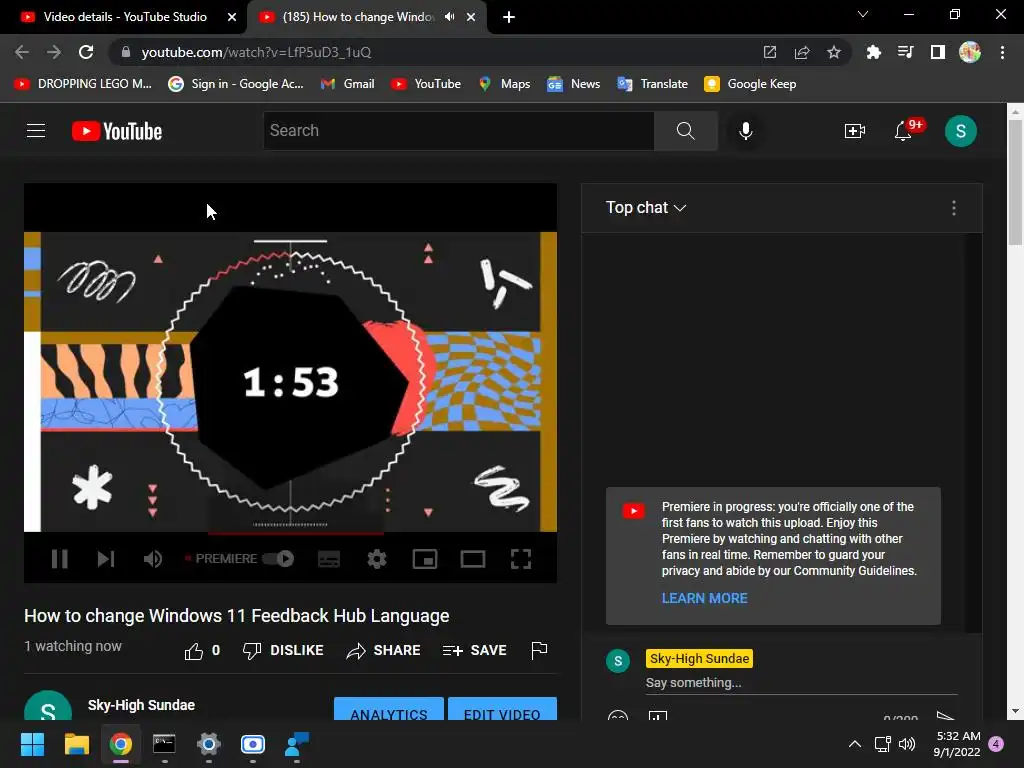1024x768 pixels.
Task: Report video with flag icon
Action: point(539,650)
